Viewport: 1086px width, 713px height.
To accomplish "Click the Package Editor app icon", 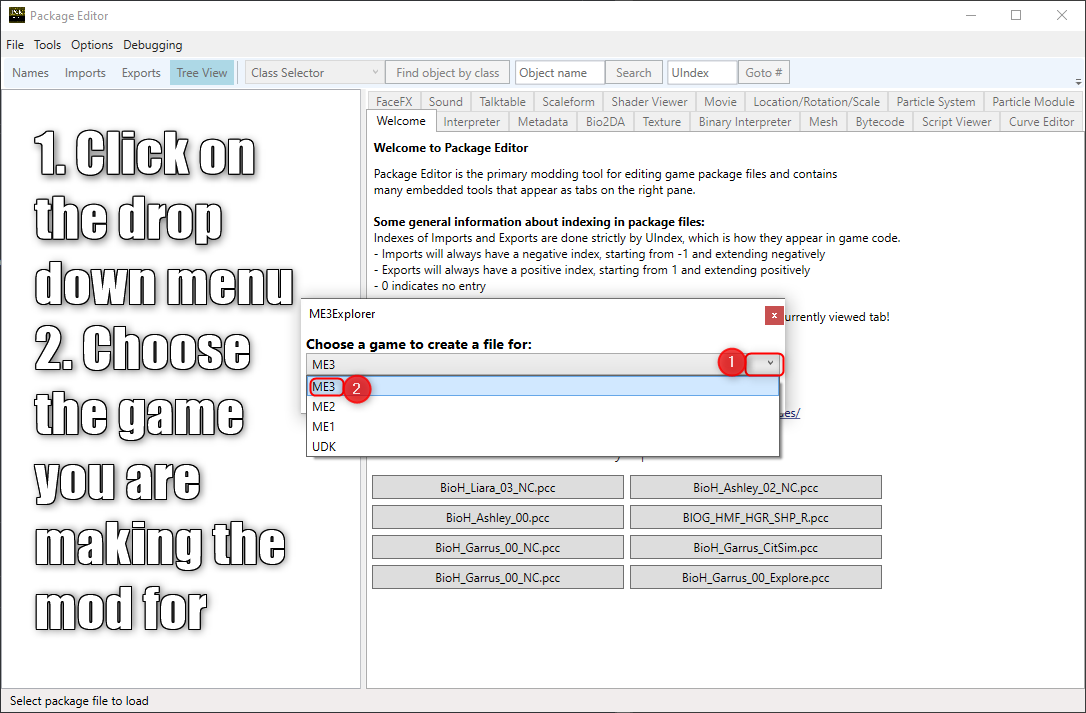I will [17, 15].
